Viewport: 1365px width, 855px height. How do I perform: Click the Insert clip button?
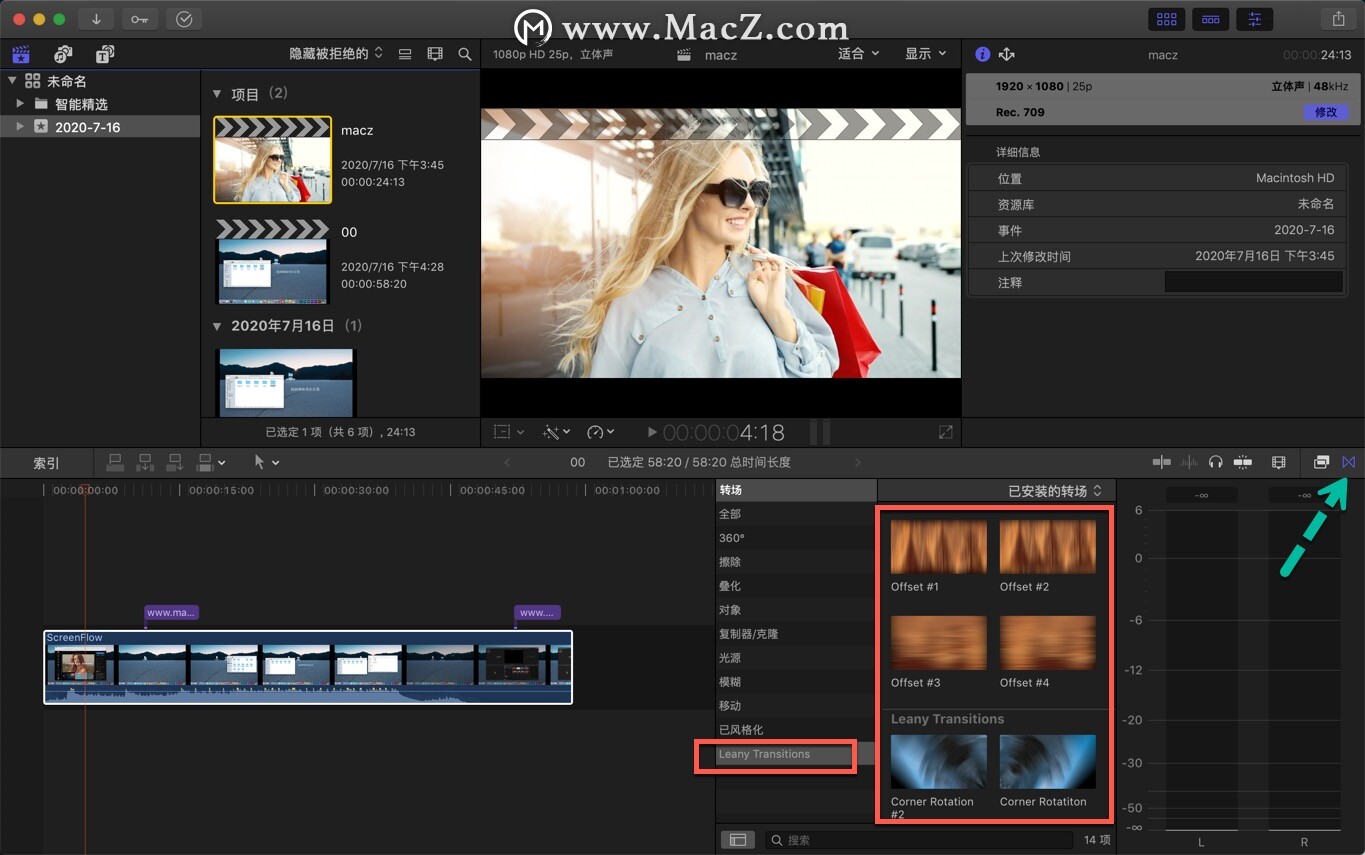pos(145,462)
